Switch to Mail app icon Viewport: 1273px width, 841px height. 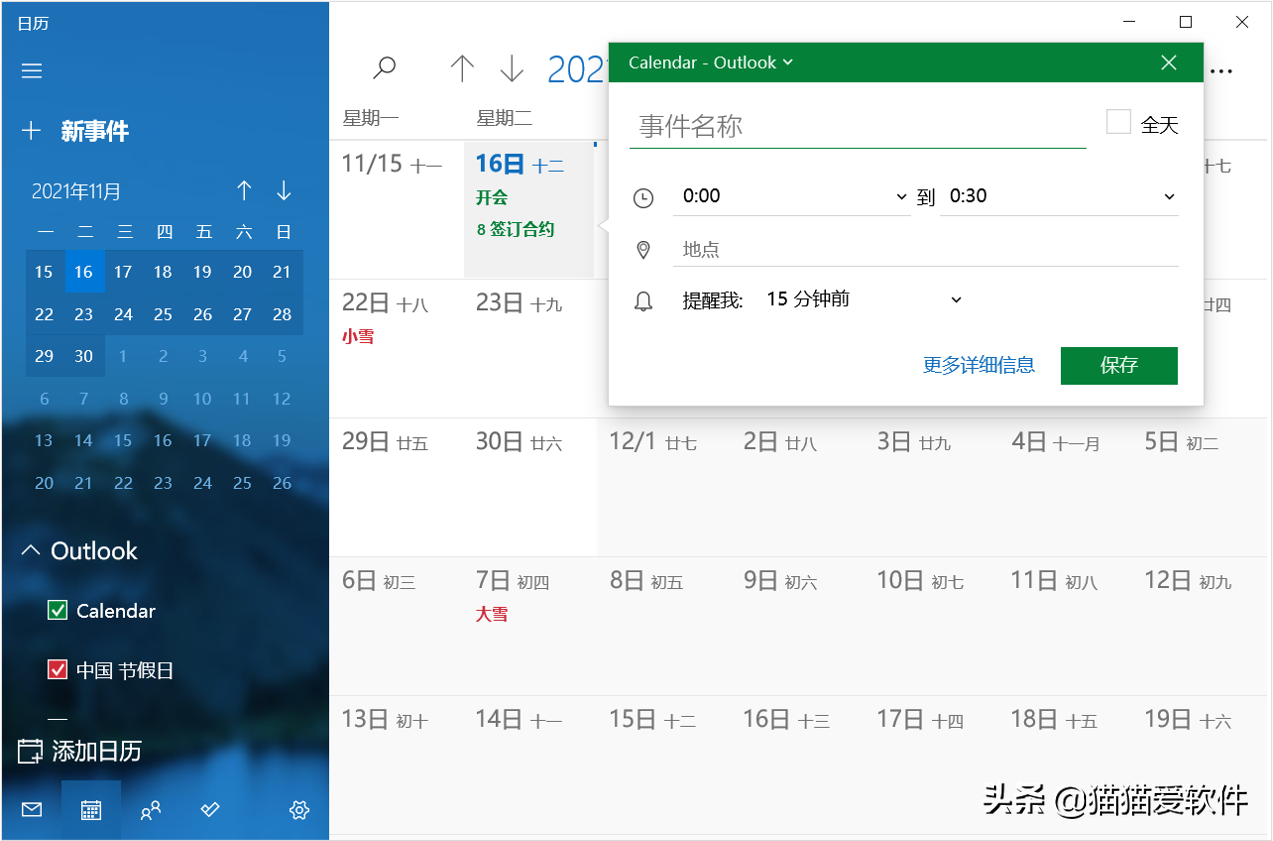31,810
